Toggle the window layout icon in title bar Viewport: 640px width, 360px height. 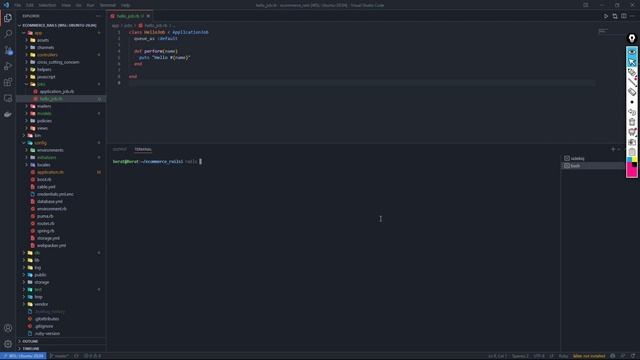click(x=586, y=5)
